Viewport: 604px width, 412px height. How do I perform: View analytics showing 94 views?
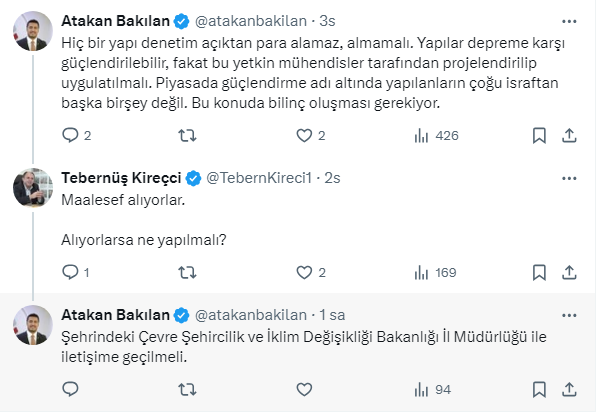[x=421, y=389]
